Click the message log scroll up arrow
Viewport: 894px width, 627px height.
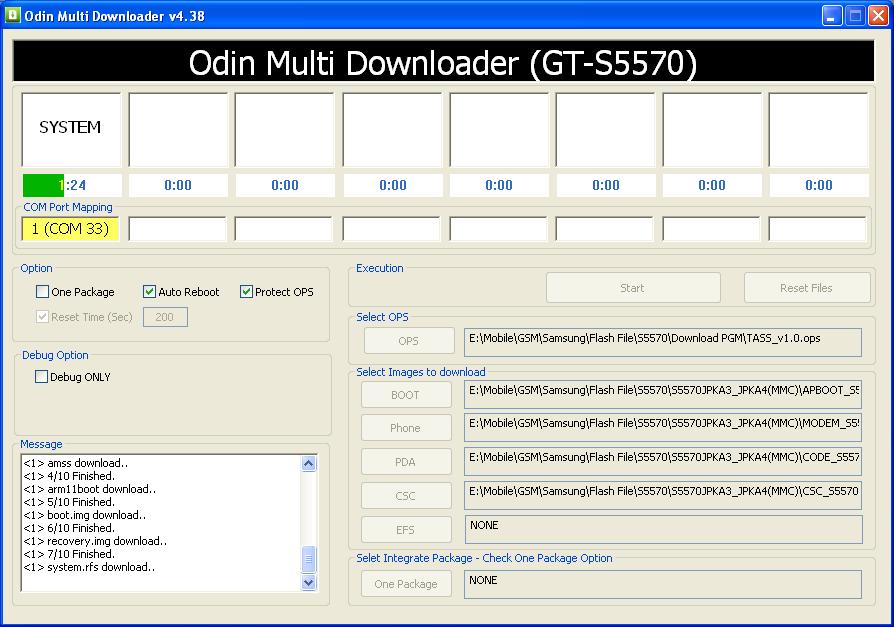pos(308,463)
